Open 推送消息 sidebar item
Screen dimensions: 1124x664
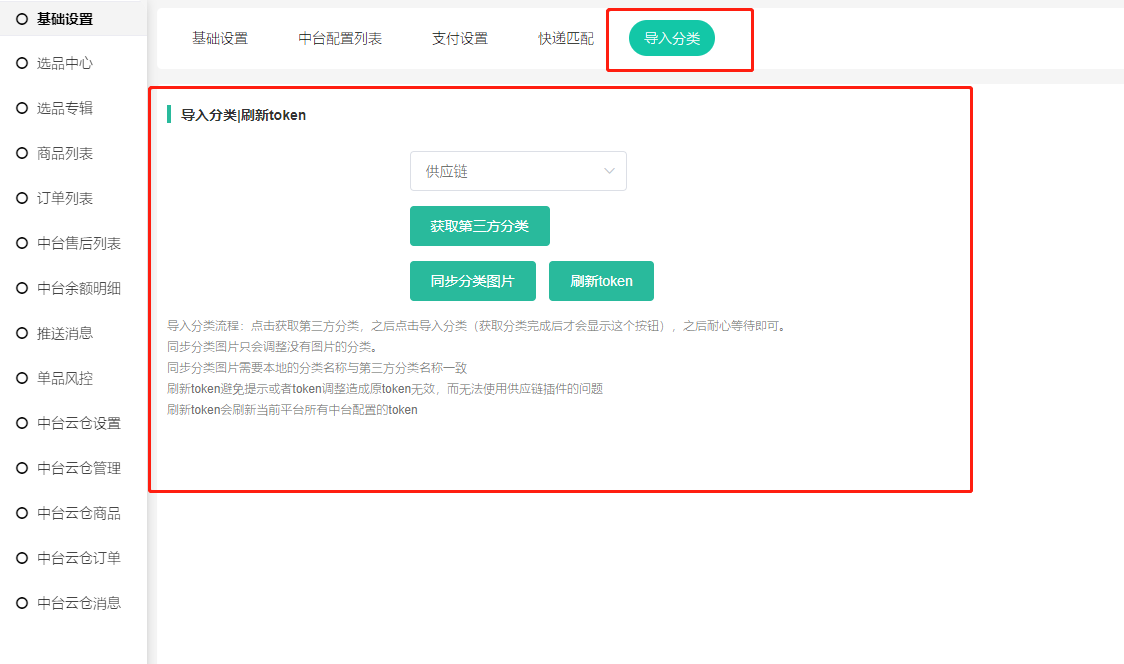coord(65,333)
